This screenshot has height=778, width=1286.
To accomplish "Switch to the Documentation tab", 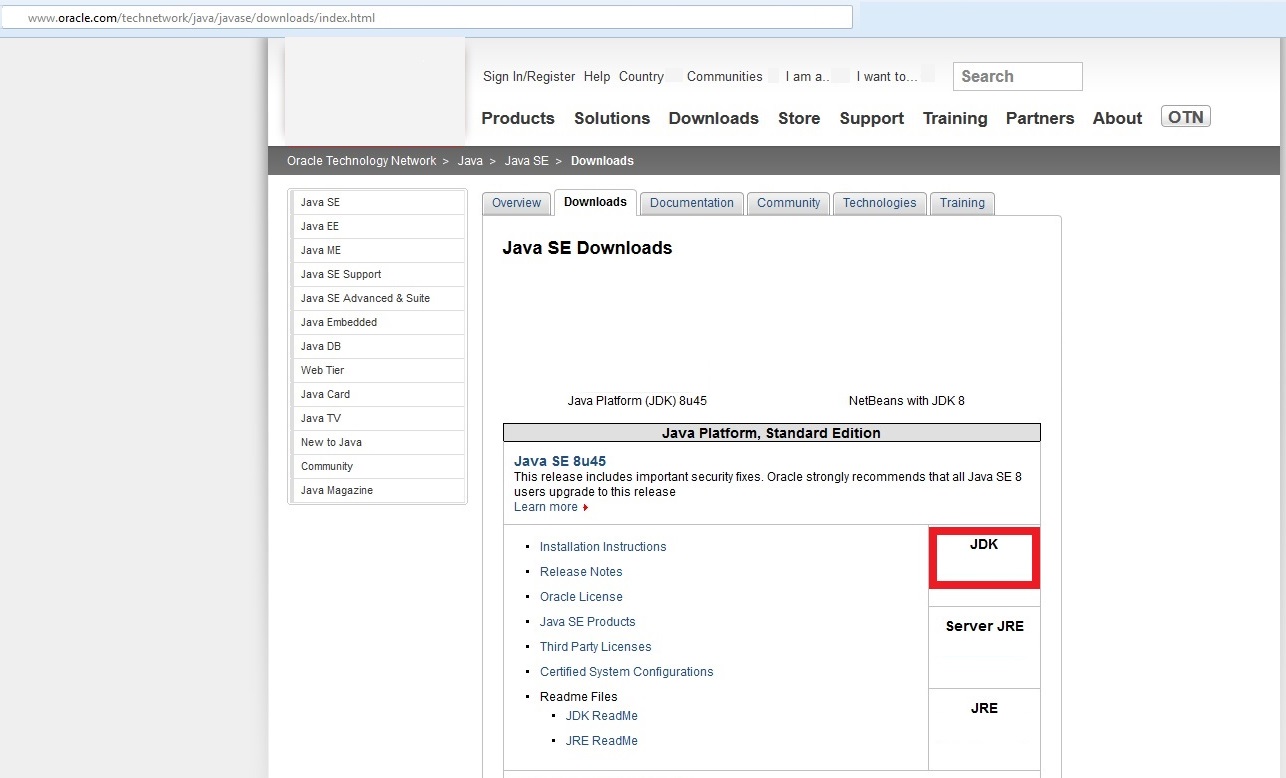I will (692, 203).
